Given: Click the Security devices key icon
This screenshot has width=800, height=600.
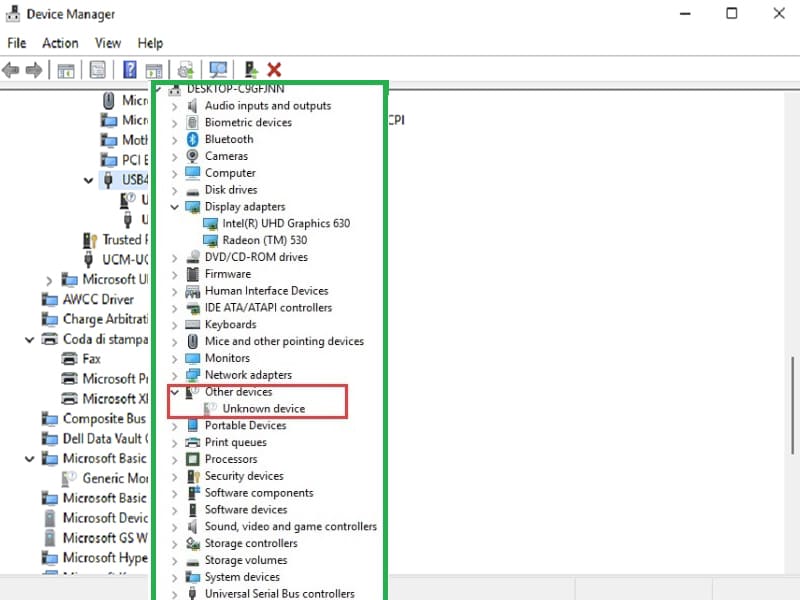Looking at the screenshot, I should [x=193, y=476].
